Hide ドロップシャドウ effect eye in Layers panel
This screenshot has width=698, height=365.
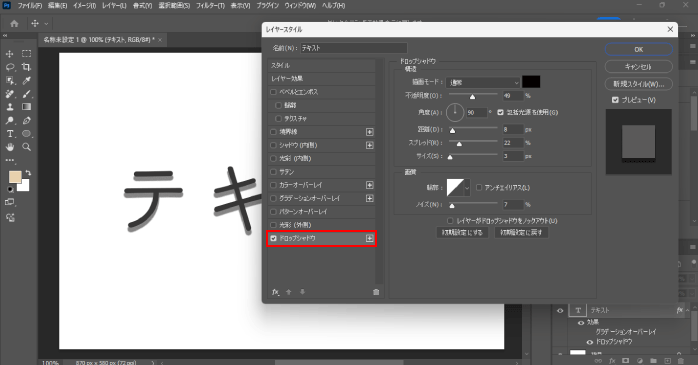point(589,342)
